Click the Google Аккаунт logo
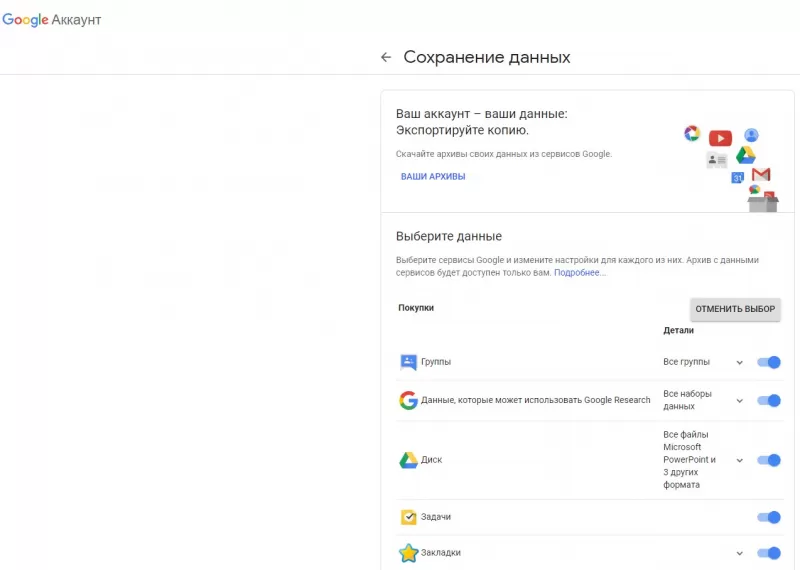Viewport: 800px width, 570px height. pos(52,20)
